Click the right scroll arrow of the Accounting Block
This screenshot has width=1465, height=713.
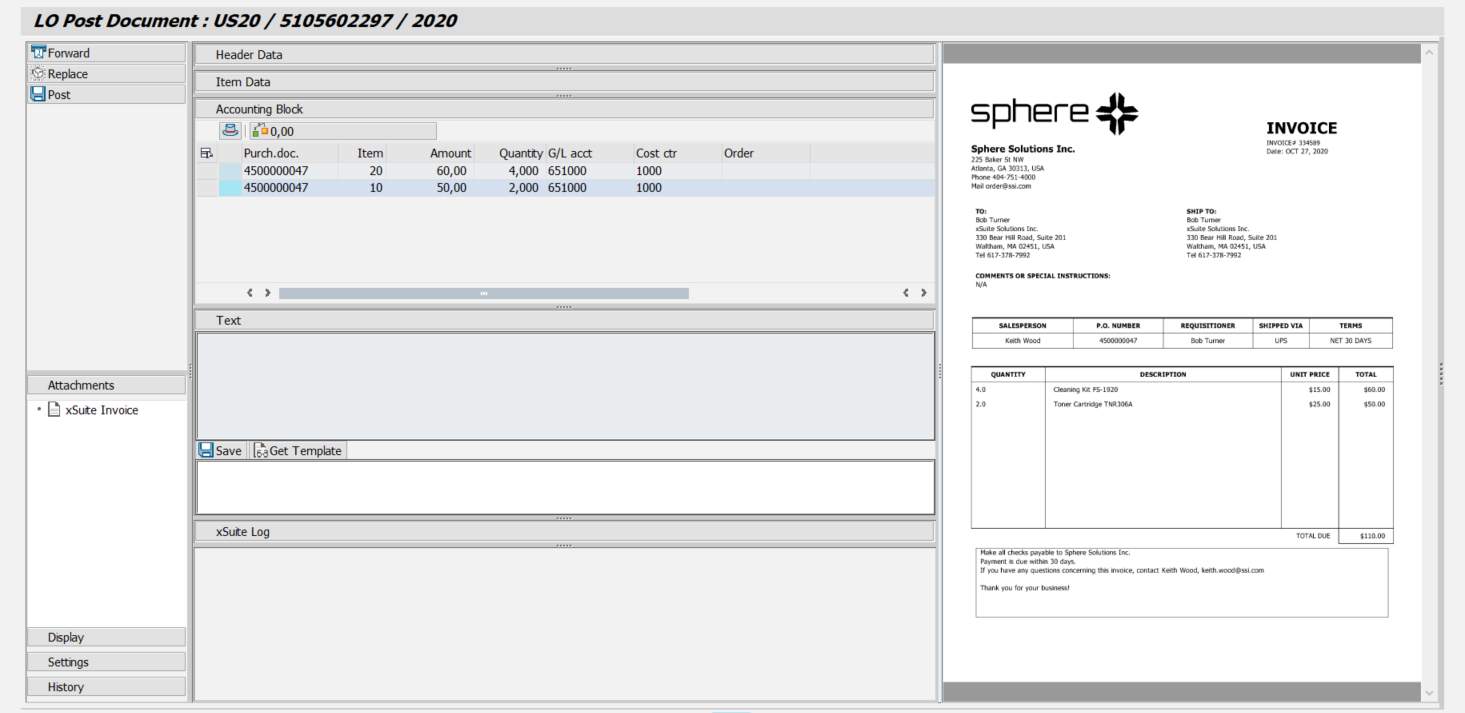pos(922,292)
